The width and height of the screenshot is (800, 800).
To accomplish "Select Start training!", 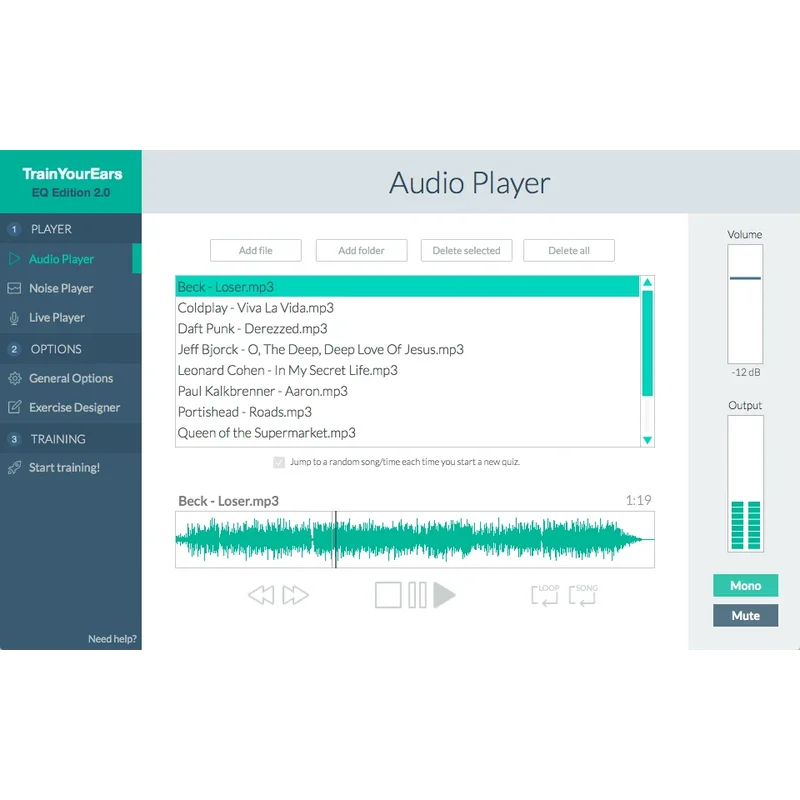I will pos(71,467).
